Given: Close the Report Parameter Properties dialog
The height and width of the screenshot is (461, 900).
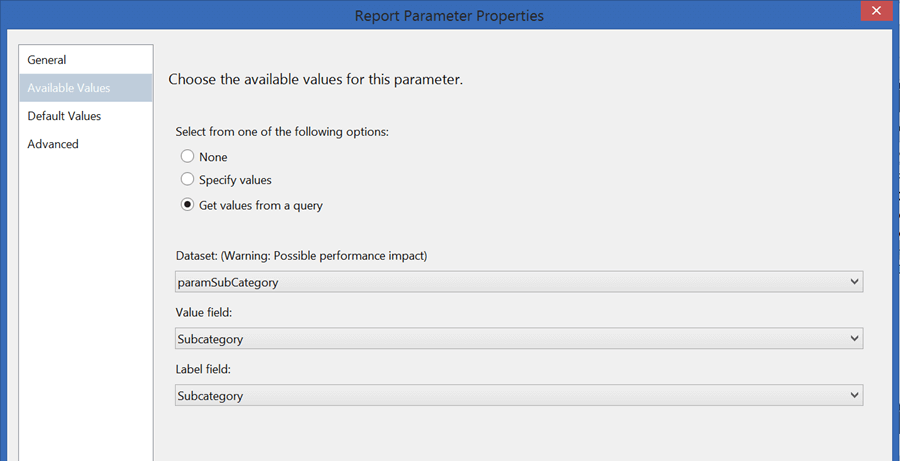Looking at the screenshot, I should pyautogui.click(x=877, y=13).
